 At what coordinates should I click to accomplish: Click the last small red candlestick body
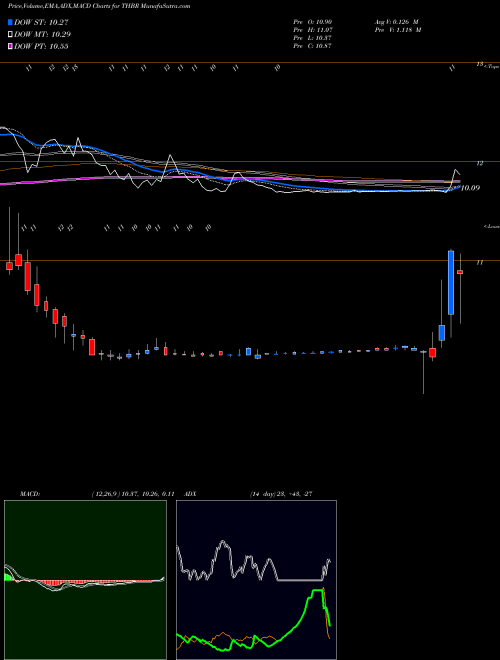click(x=460, y=272)
